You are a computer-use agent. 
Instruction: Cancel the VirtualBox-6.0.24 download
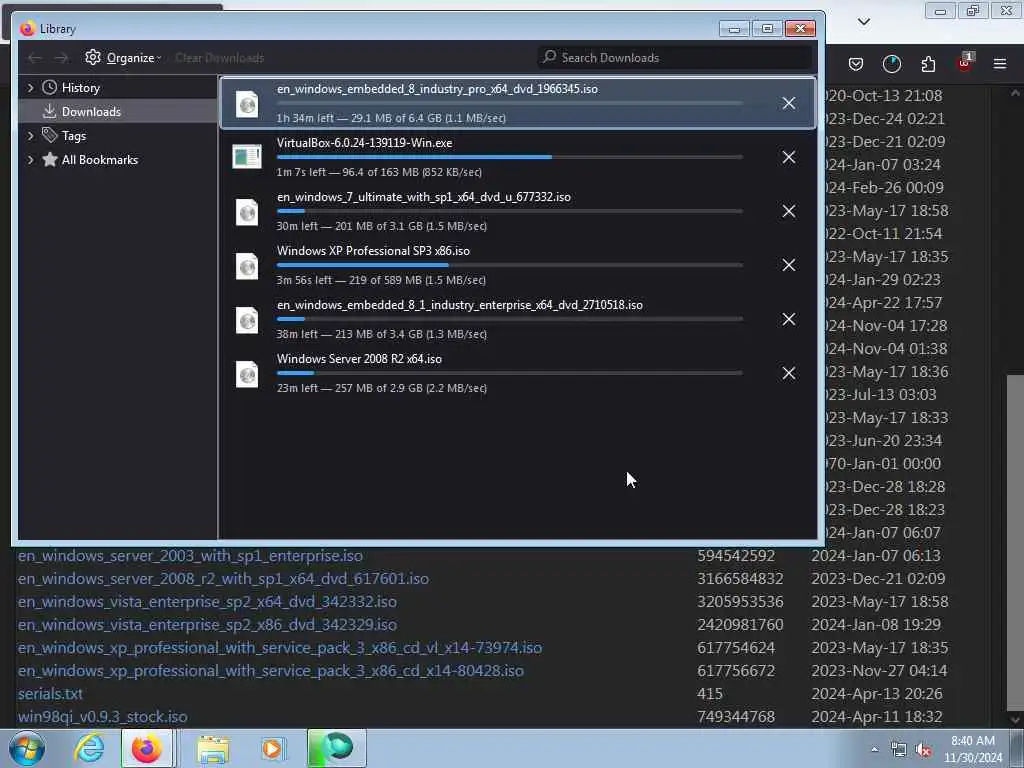[788, 157]
